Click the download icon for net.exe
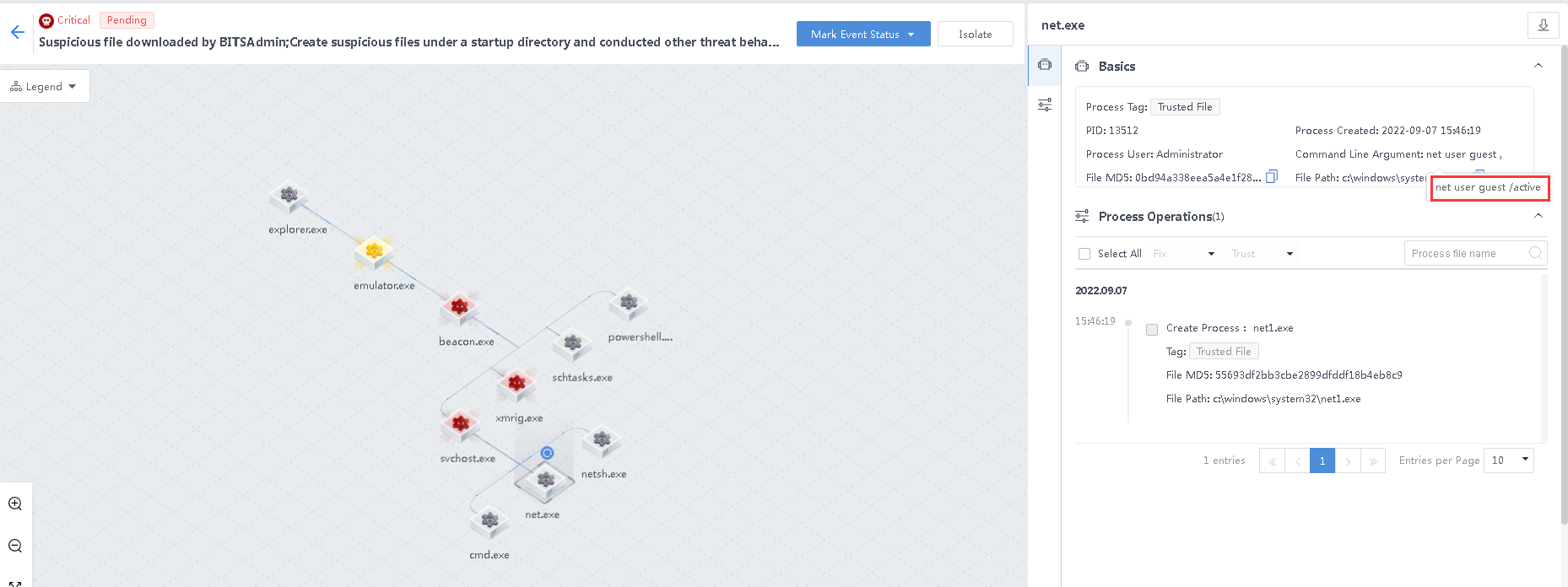 point(1543,25)
